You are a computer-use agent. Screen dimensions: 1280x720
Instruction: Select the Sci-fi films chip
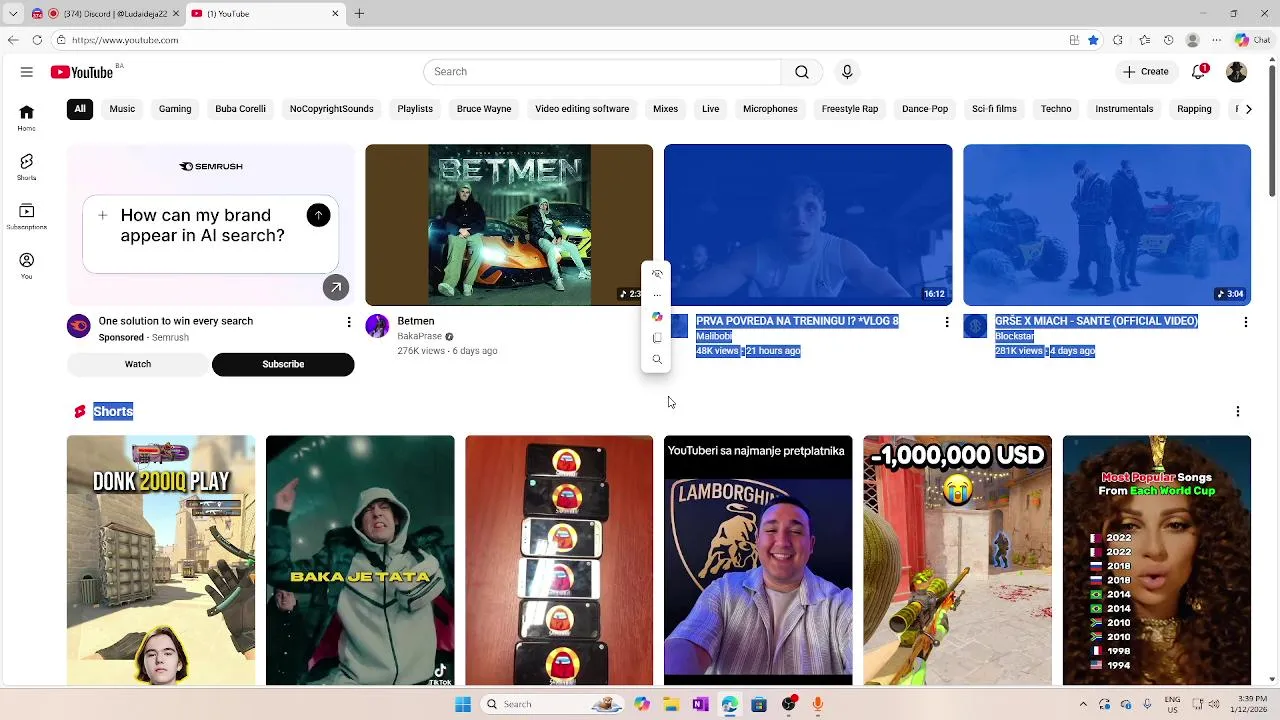994,109
